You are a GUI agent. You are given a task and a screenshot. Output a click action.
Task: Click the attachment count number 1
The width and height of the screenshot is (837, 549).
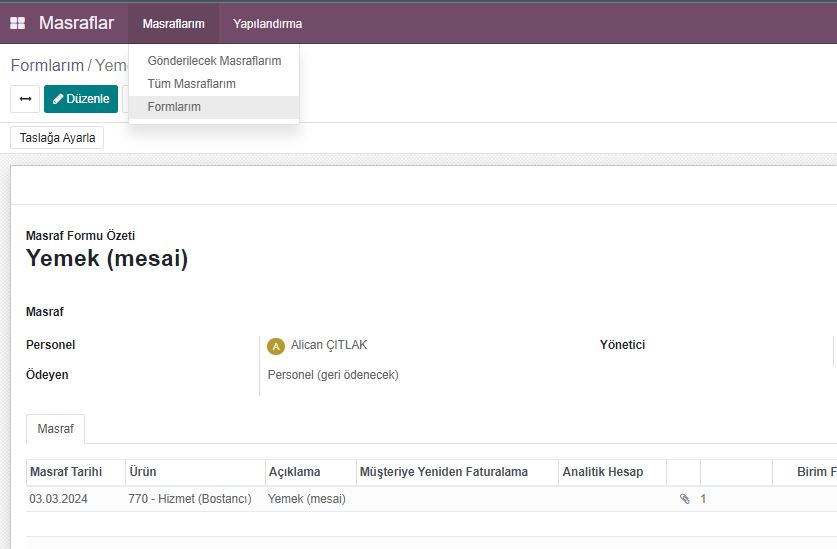coord(703,499)
